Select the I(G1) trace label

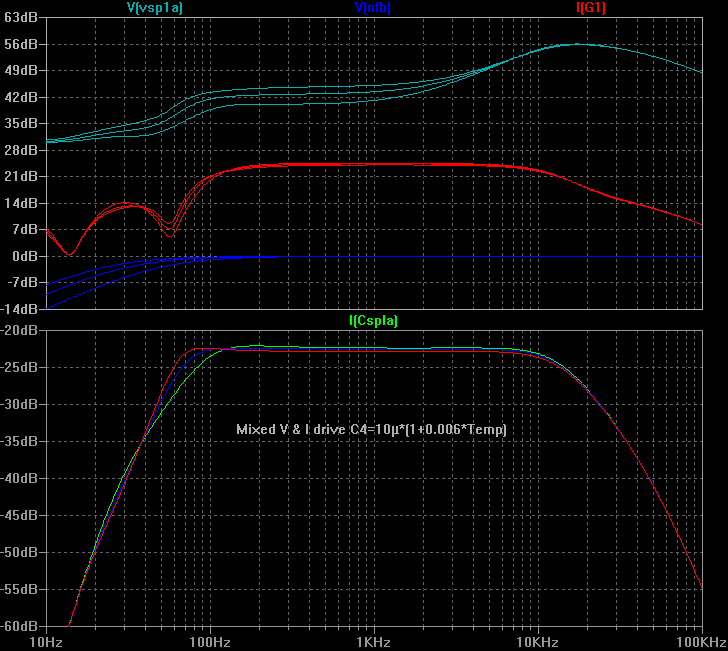point(591,8)
